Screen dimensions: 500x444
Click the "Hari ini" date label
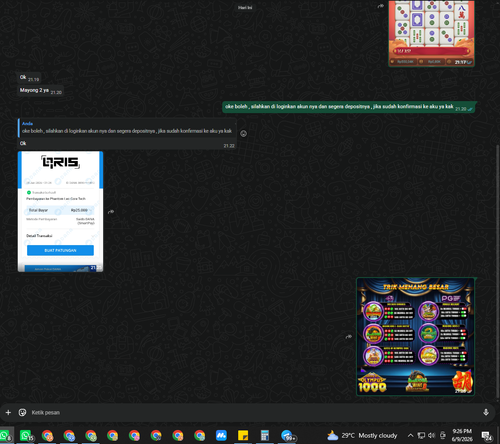[x=245, y=7]
